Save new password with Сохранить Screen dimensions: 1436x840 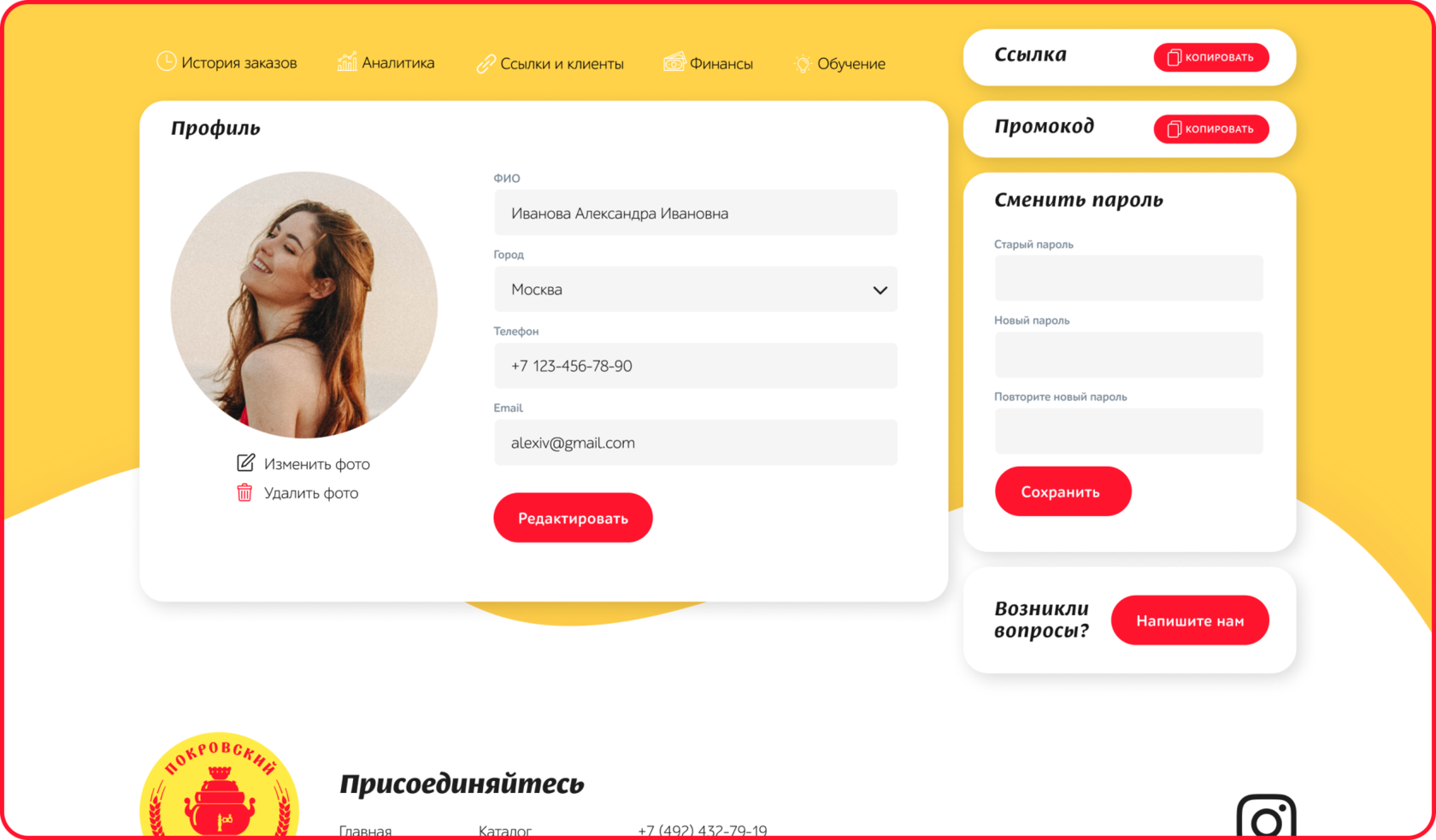point(1062,491)
